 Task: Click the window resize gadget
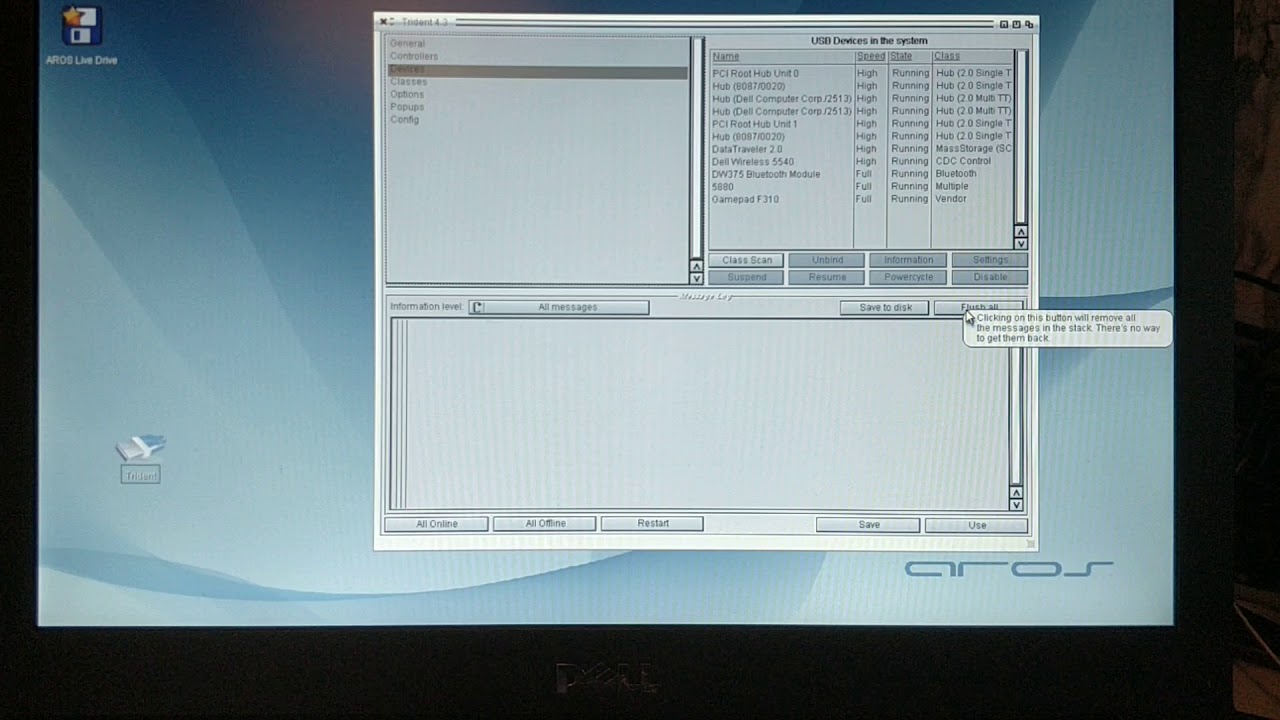point(1032,545)
